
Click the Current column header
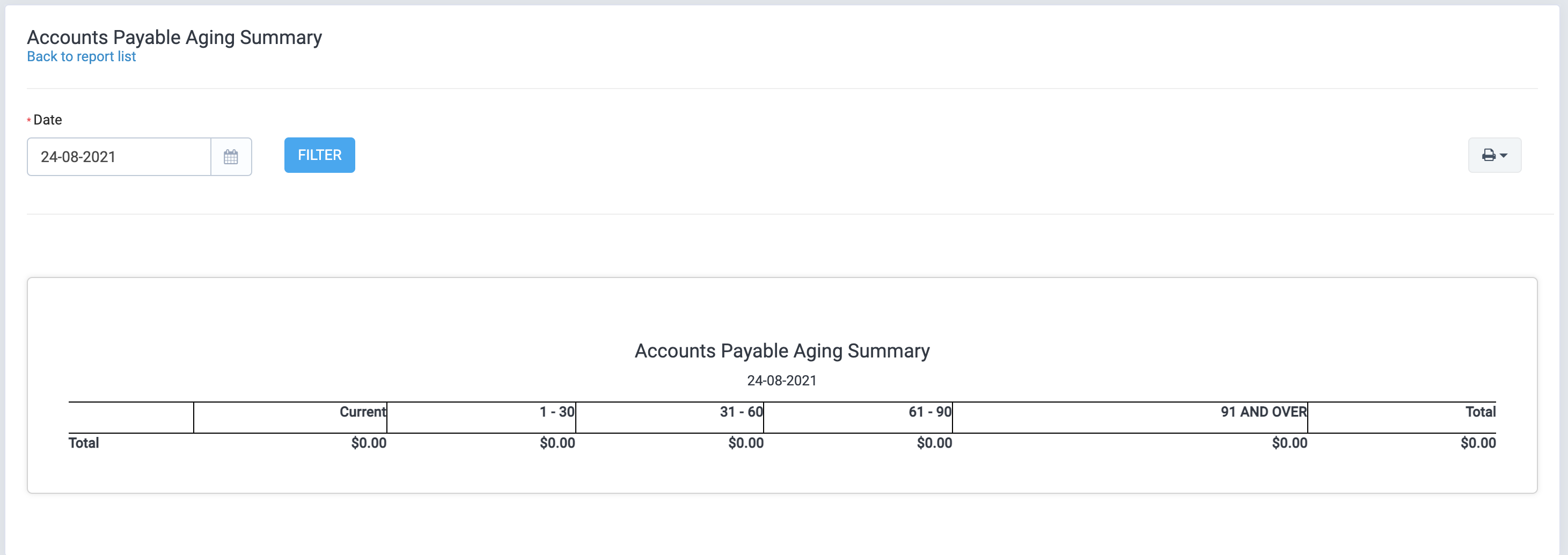[362, 412]
